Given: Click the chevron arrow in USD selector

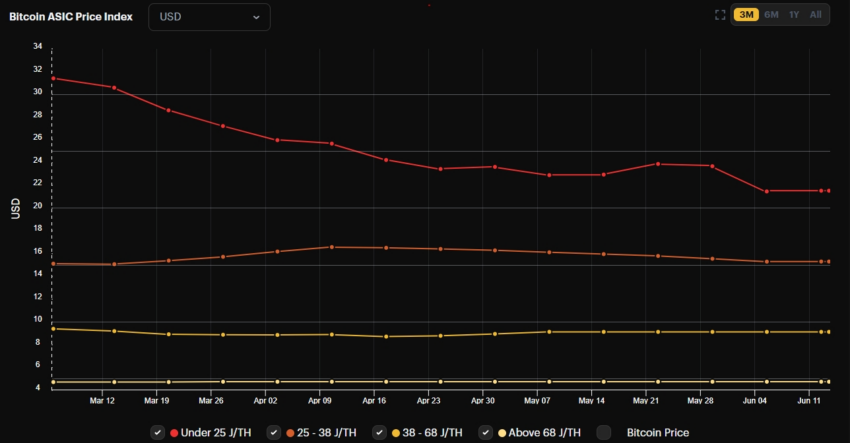Looking at the screenshot, I should click(x=256, y=17).
